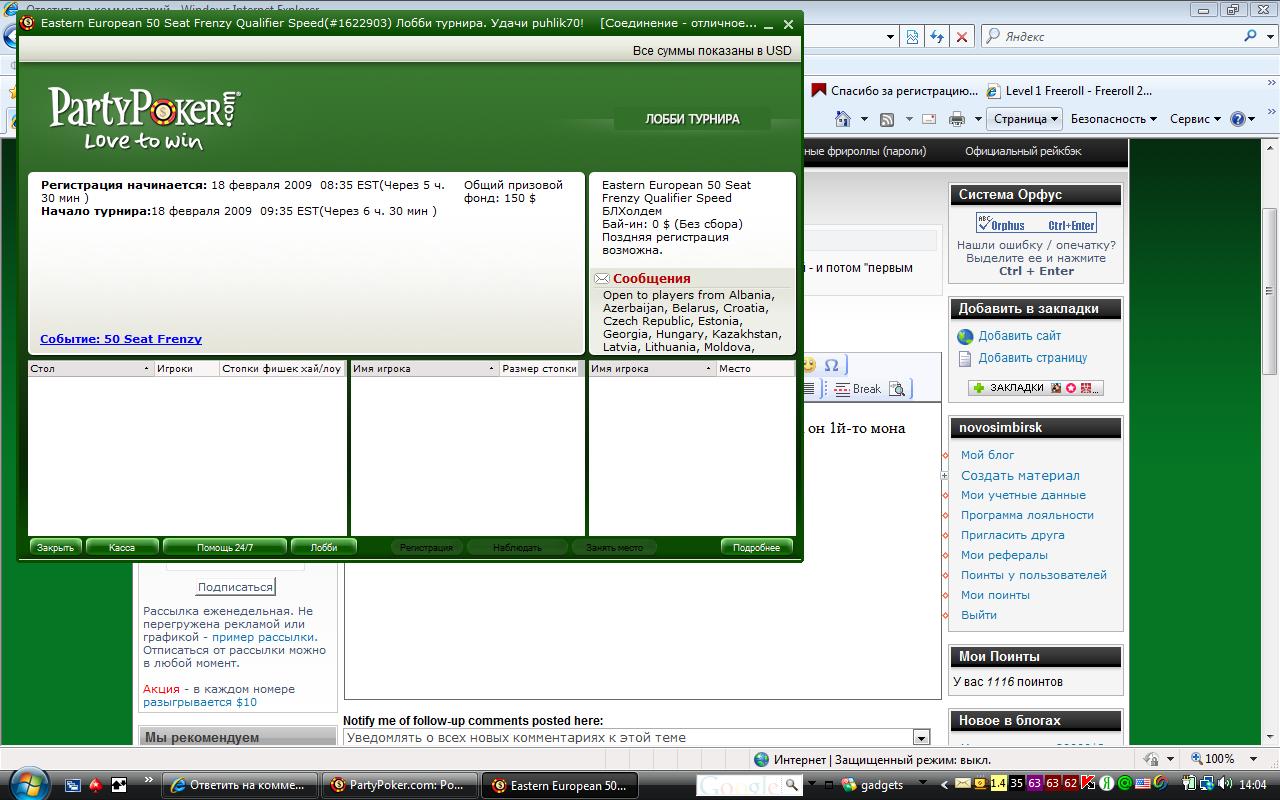The height and width of the screenshot is (800, 1280).
Task: Click the grayed Регистрация button
Action: pos(426,547)
